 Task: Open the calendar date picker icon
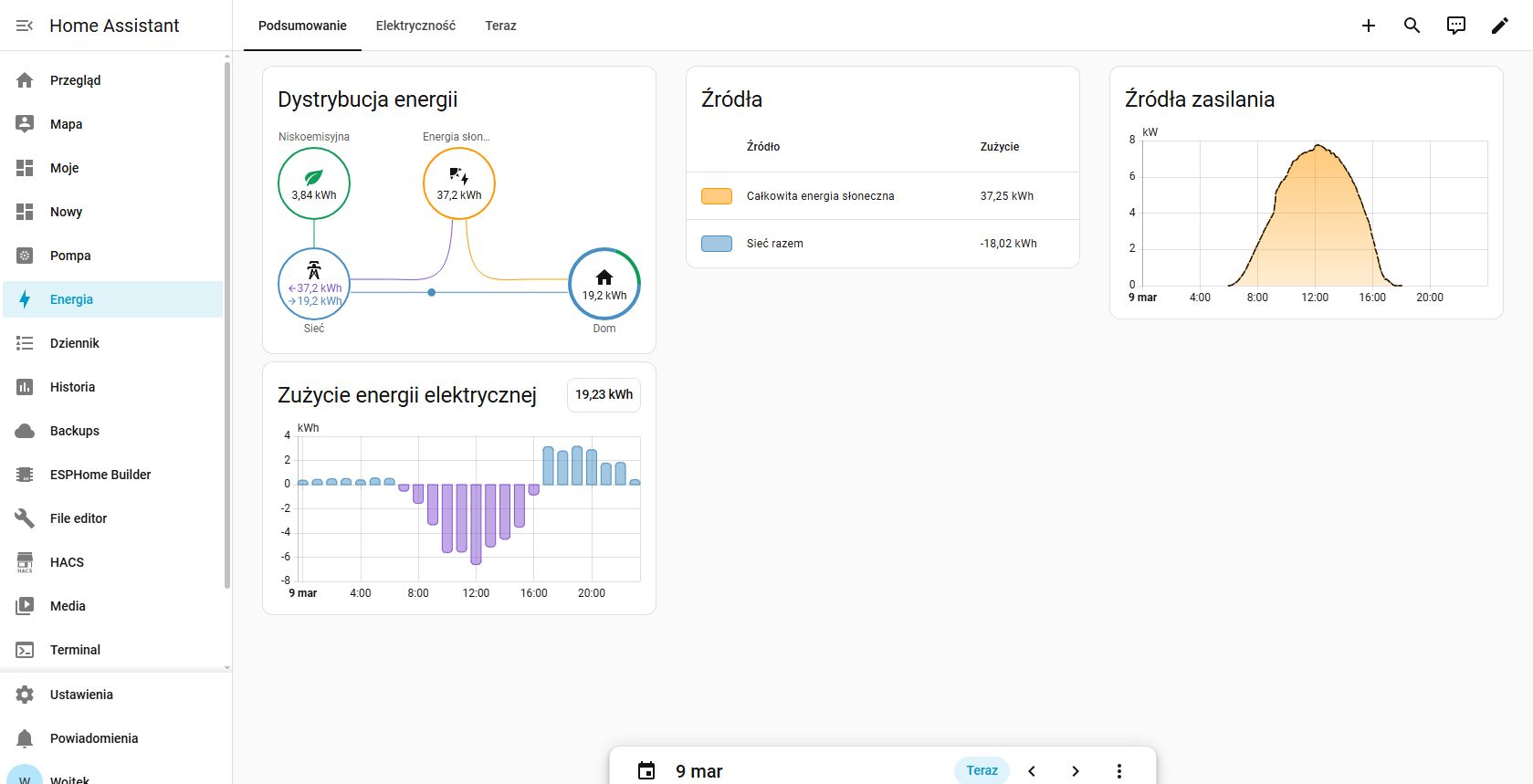click(646, 770)
